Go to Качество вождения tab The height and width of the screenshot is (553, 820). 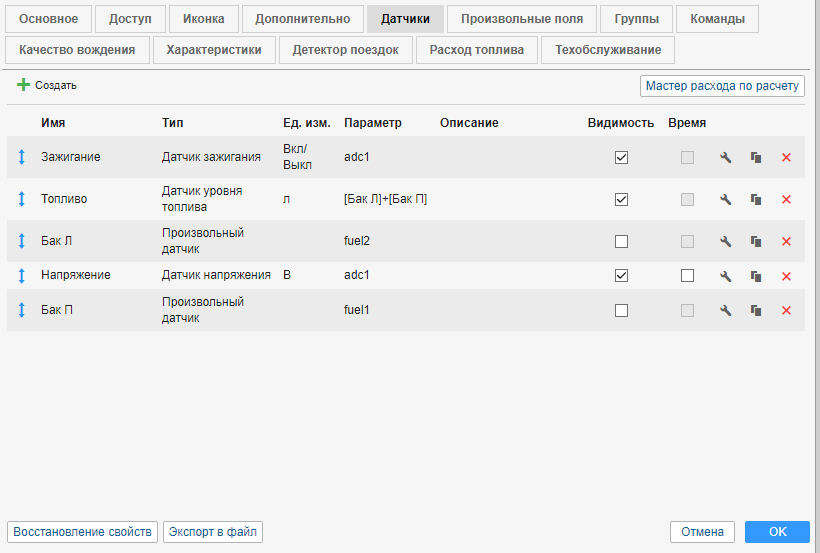click(77, 50)
